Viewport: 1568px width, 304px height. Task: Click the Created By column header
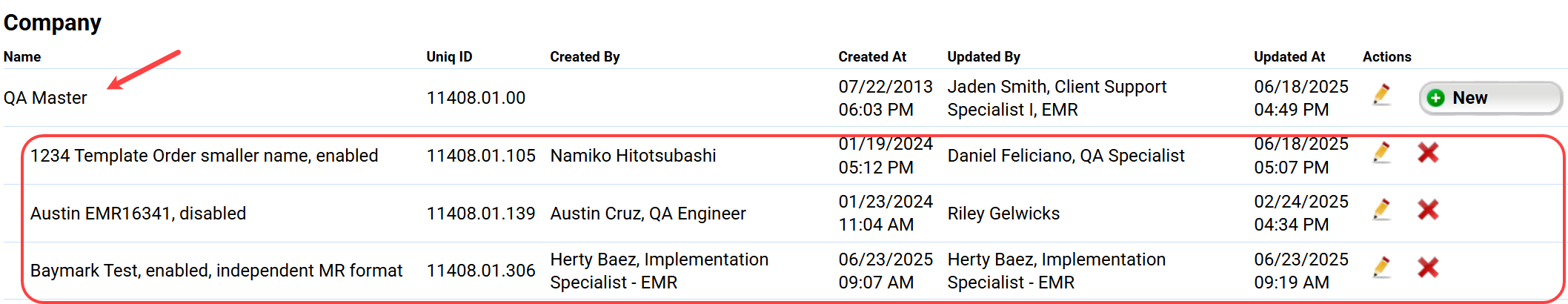point(585,57)
